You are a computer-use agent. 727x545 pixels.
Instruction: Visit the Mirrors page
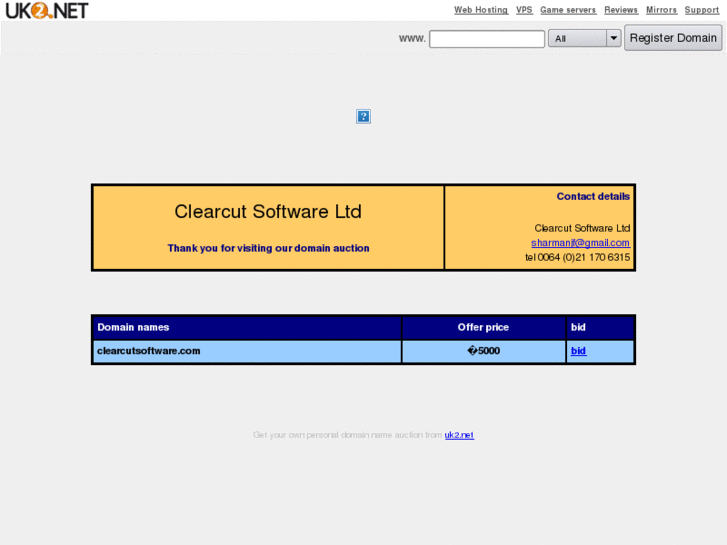[661, 10]
